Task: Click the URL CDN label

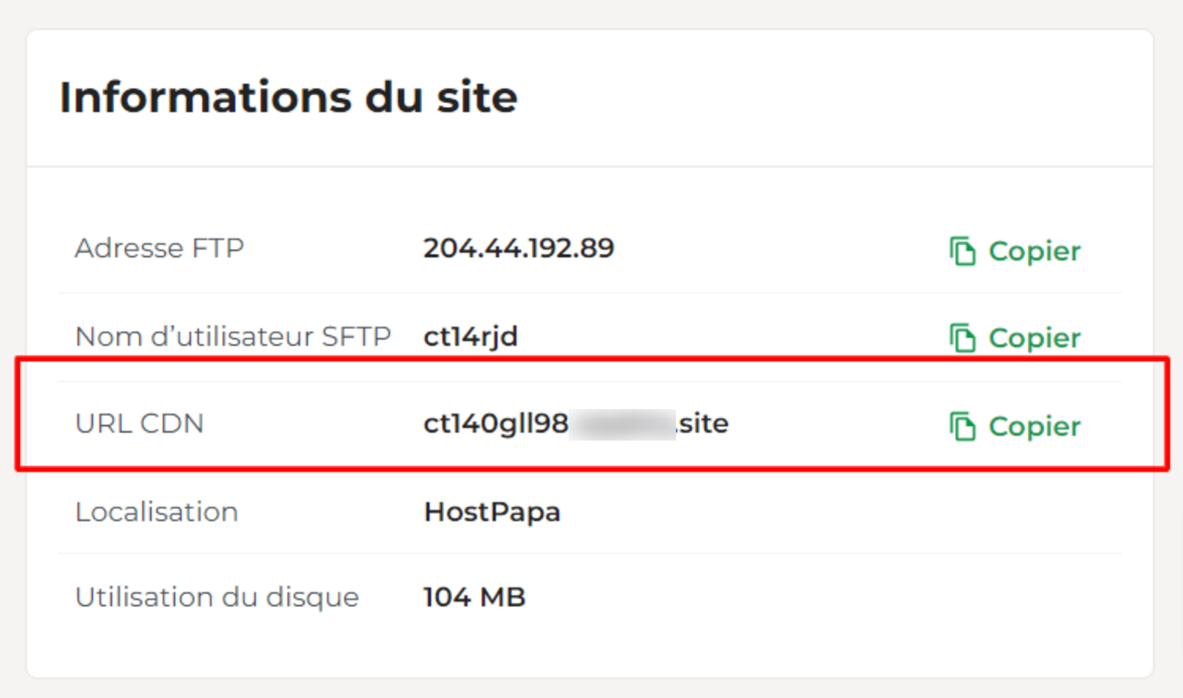Action: 140,424
